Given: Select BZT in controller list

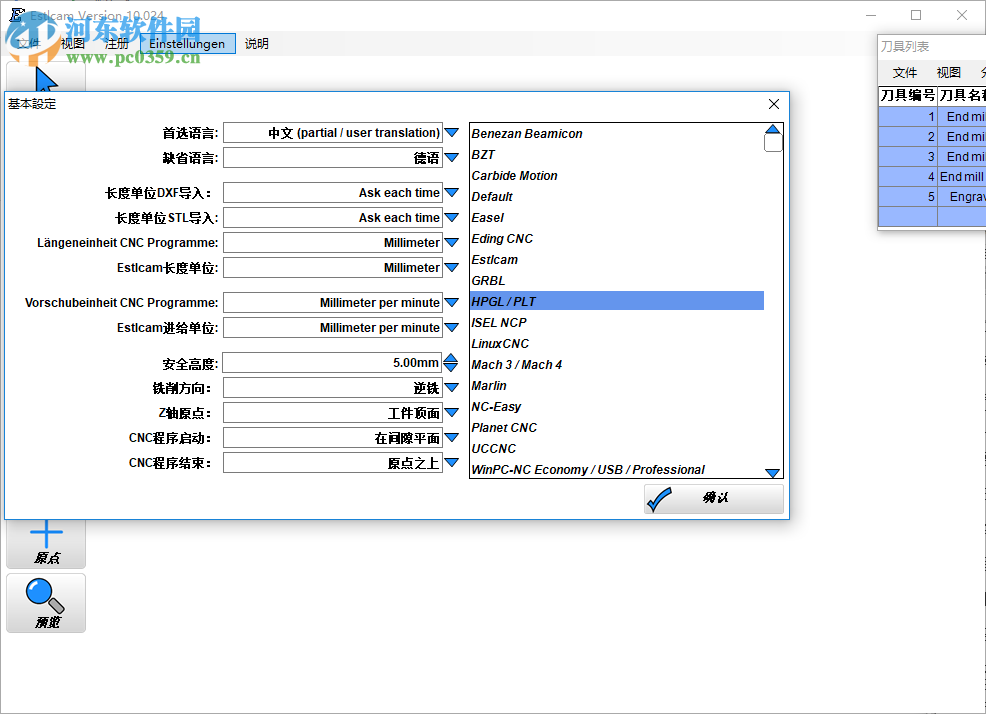Looking at the screenshot, I should click(617, 155).
